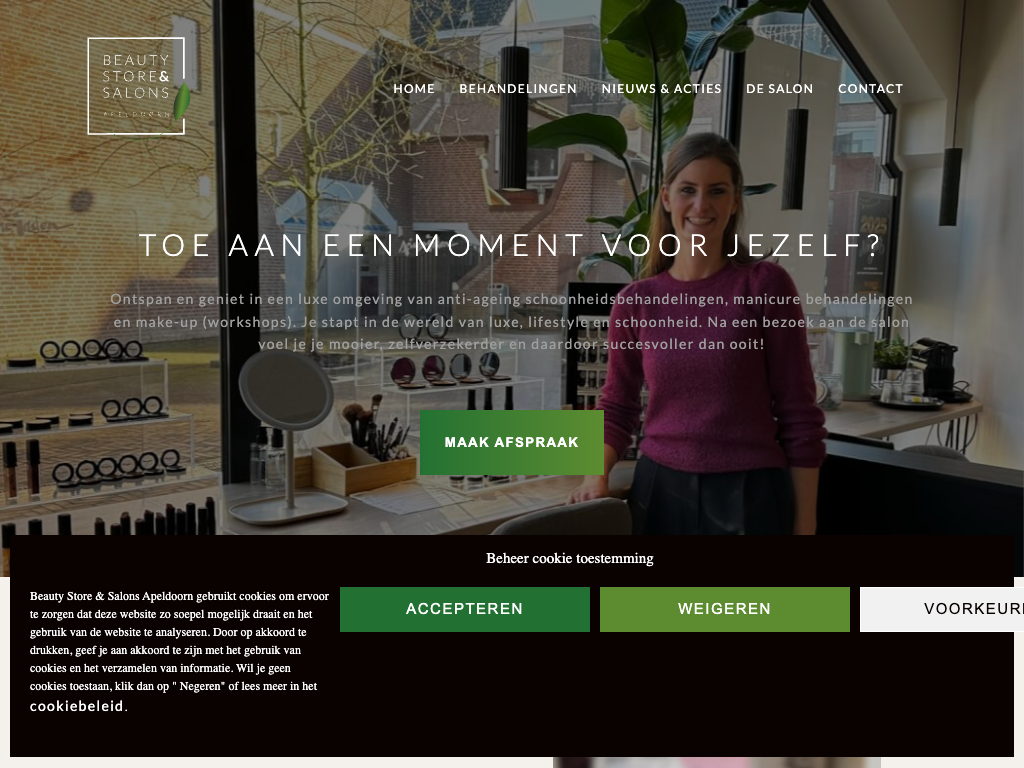
Task: Click the Maak Afspraak button
Action: [511, 442]
